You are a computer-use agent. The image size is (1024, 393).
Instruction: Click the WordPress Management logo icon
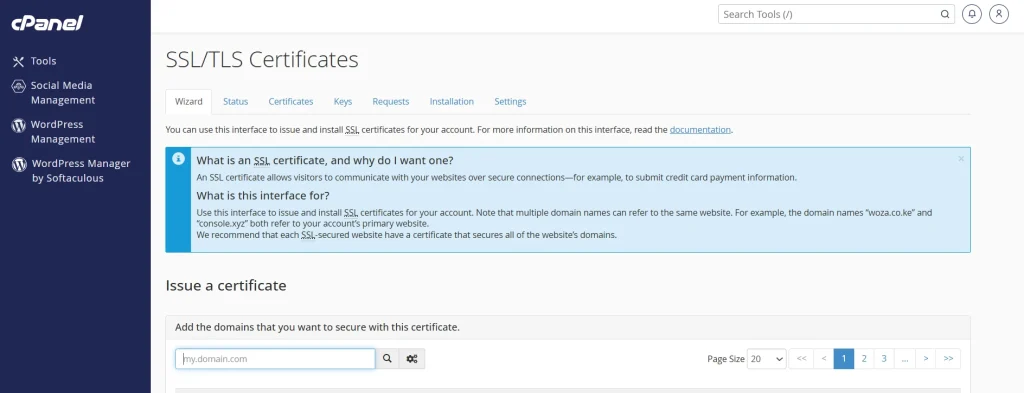[x=19, y=125]
